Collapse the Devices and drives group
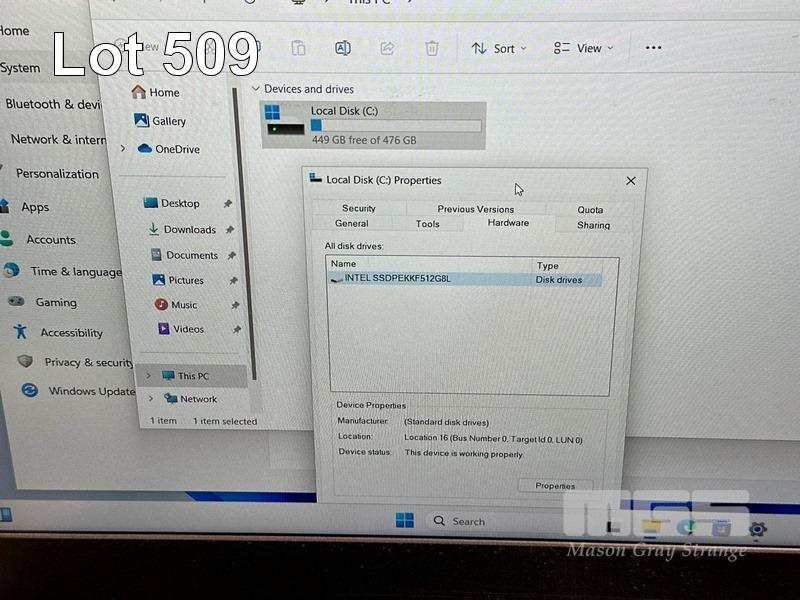Screen dimensions: 800x600 [256, 89]
